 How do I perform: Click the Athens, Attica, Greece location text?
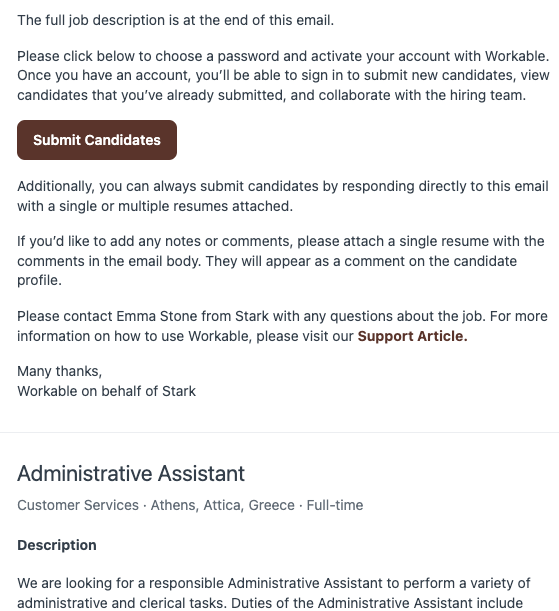tap(223, 505)
